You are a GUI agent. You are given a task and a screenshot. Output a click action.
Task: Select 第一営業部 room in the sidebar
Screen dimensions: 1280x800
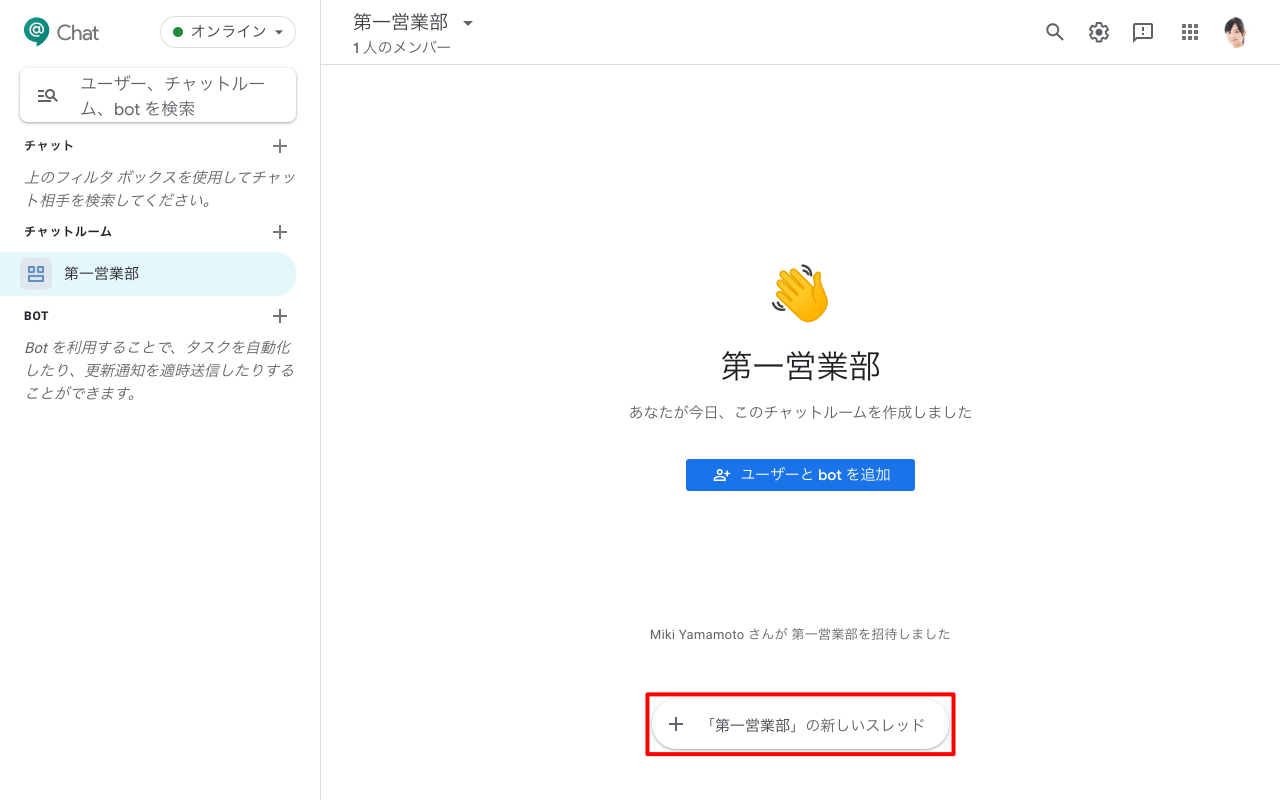coord(150,274)
